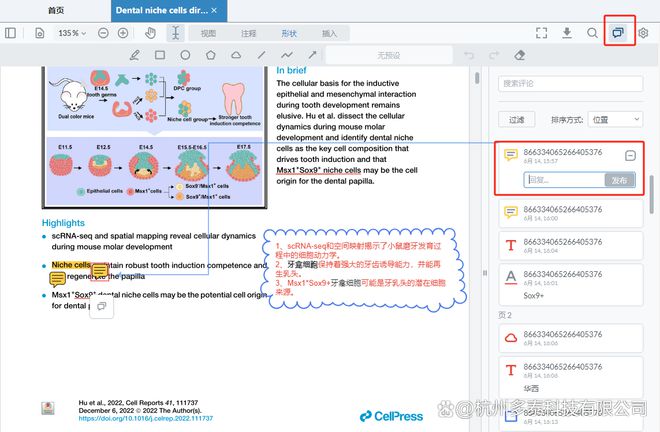The image size is (660, 432).
Task: Toggle the text selection cursor tool
Action: pyautogui.click(x=176, y=33)
